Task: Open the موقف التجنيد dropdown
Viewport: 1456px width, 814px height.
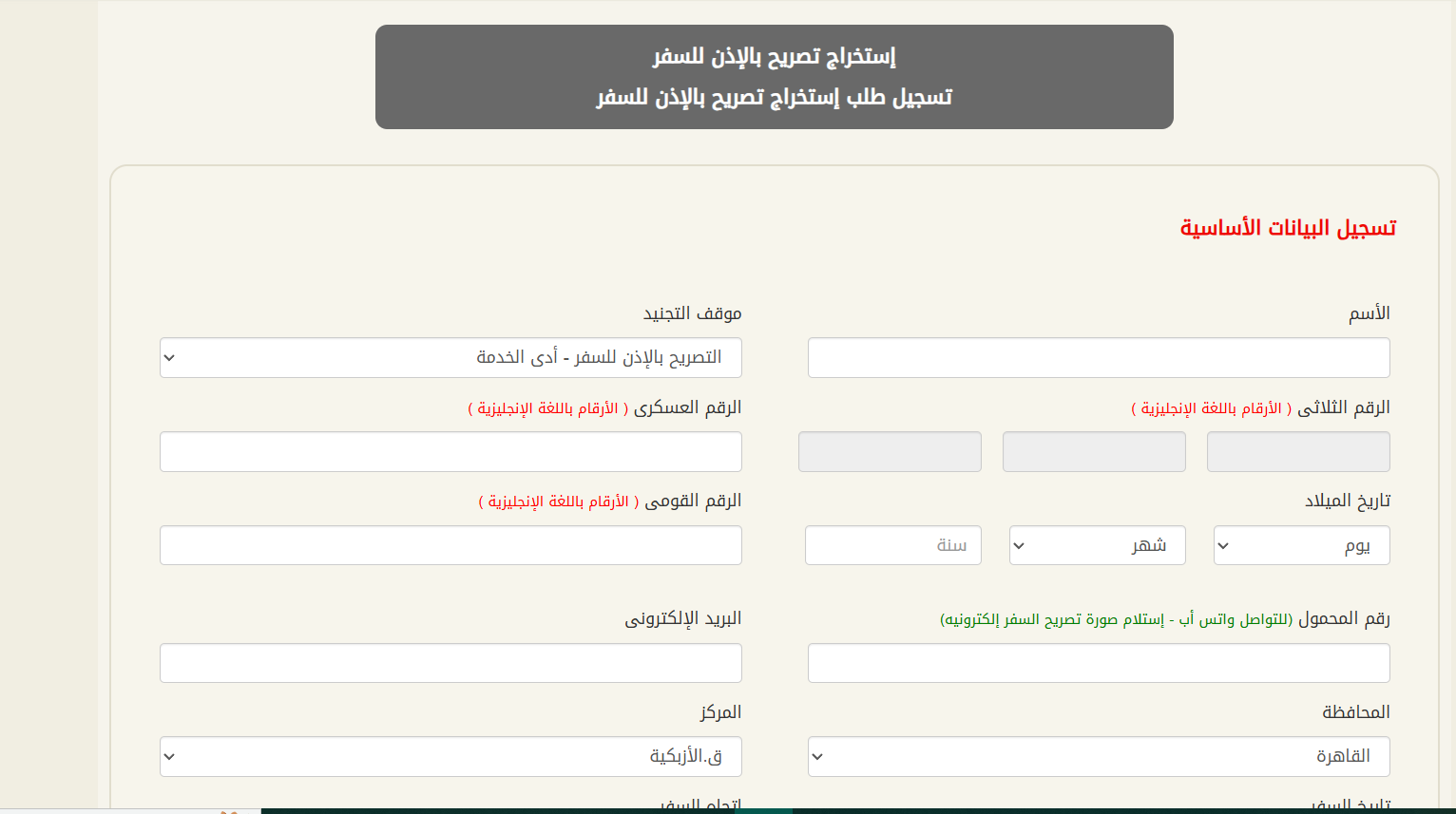Action: click(450, 358)
